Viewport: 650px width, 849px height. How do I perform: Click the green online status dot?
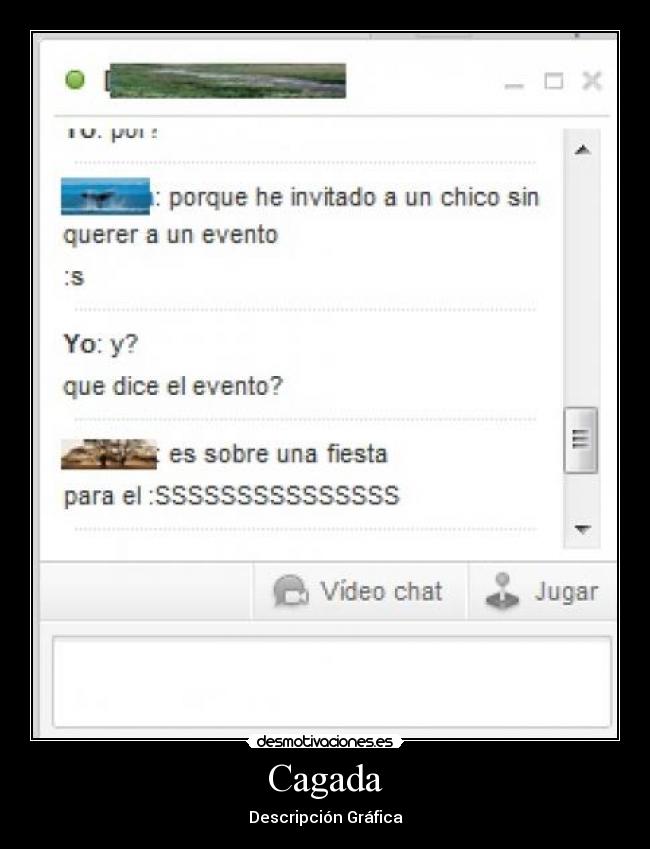pyautogui.click(x=75, y=80)
